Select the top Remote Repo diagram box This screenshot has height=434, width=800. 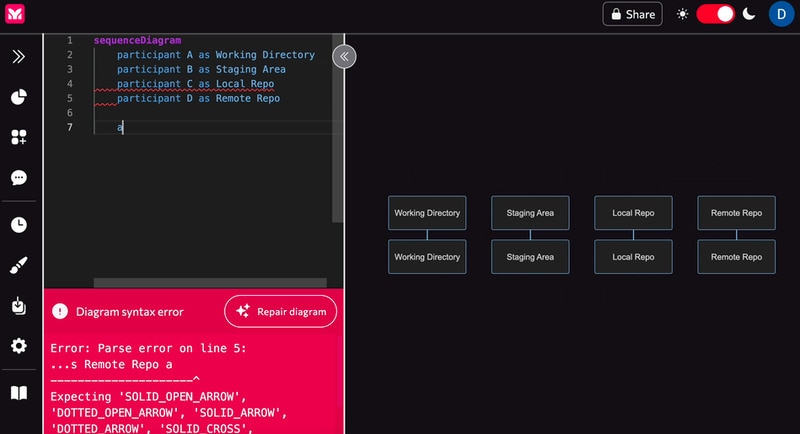click(x=736, y=213)
